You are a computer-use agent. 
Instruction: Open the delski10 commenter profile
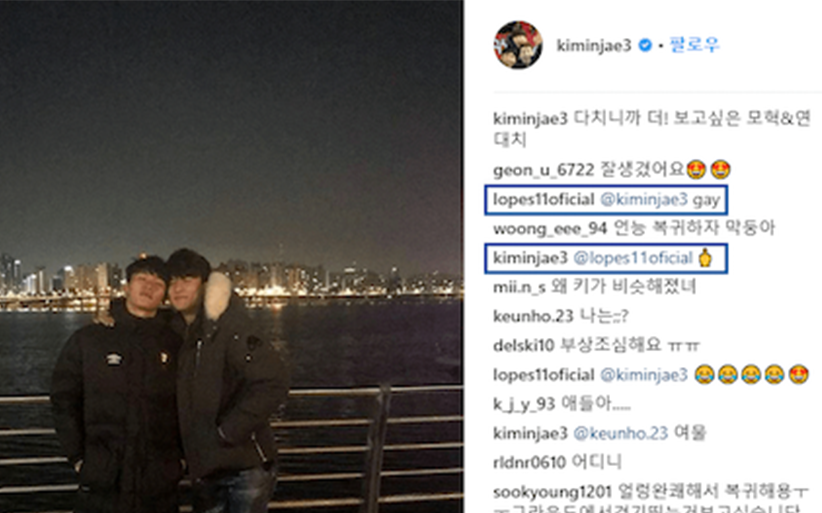523,345
